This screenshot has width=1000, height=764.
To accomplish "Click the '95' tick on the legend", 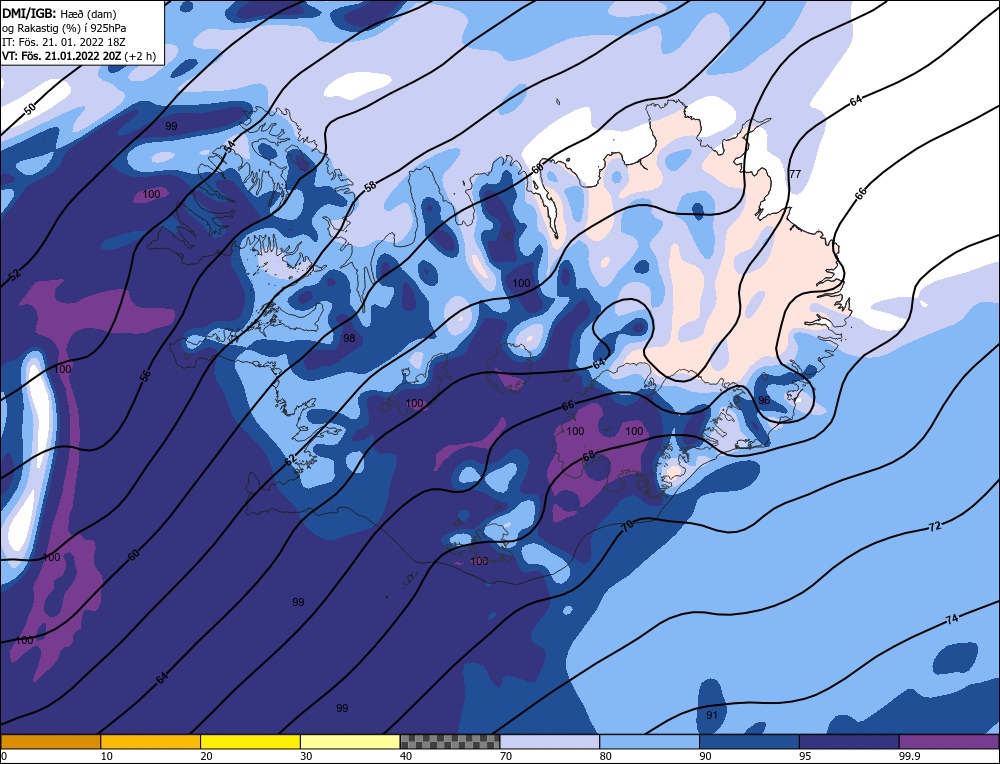I will pos(805,756).
